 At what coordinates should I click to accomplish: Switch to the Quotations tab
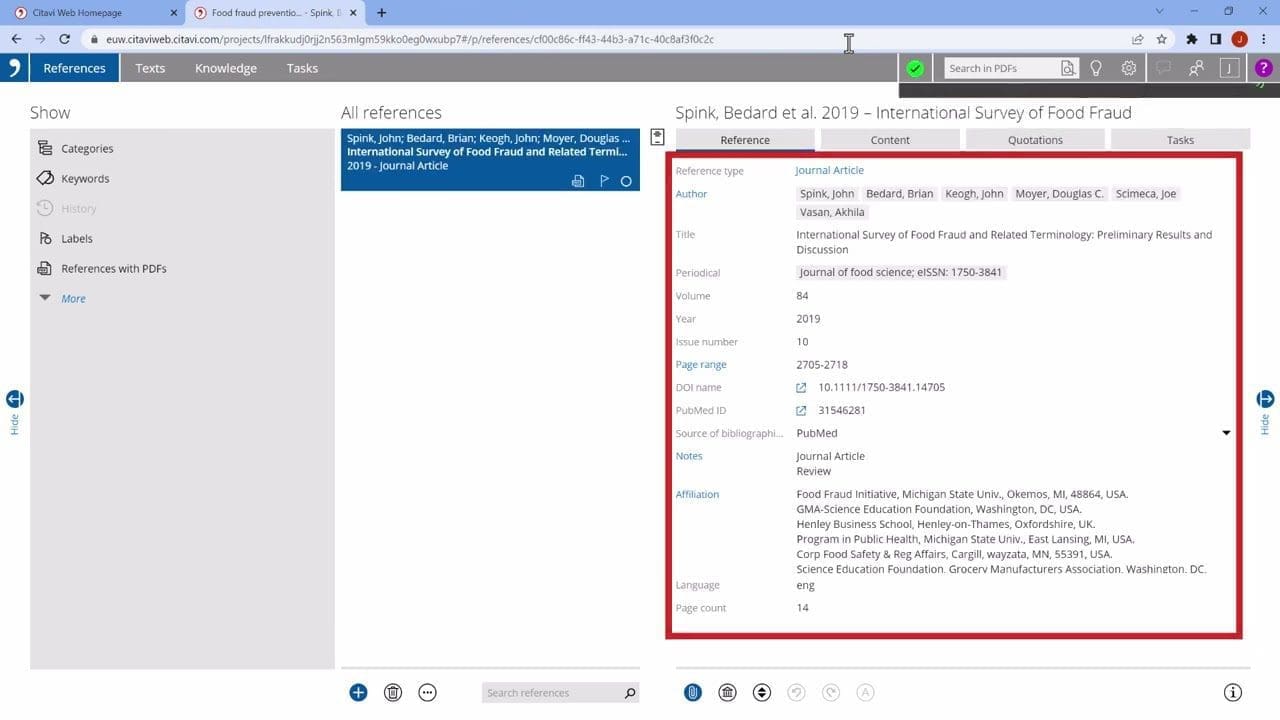(1034, 139)
